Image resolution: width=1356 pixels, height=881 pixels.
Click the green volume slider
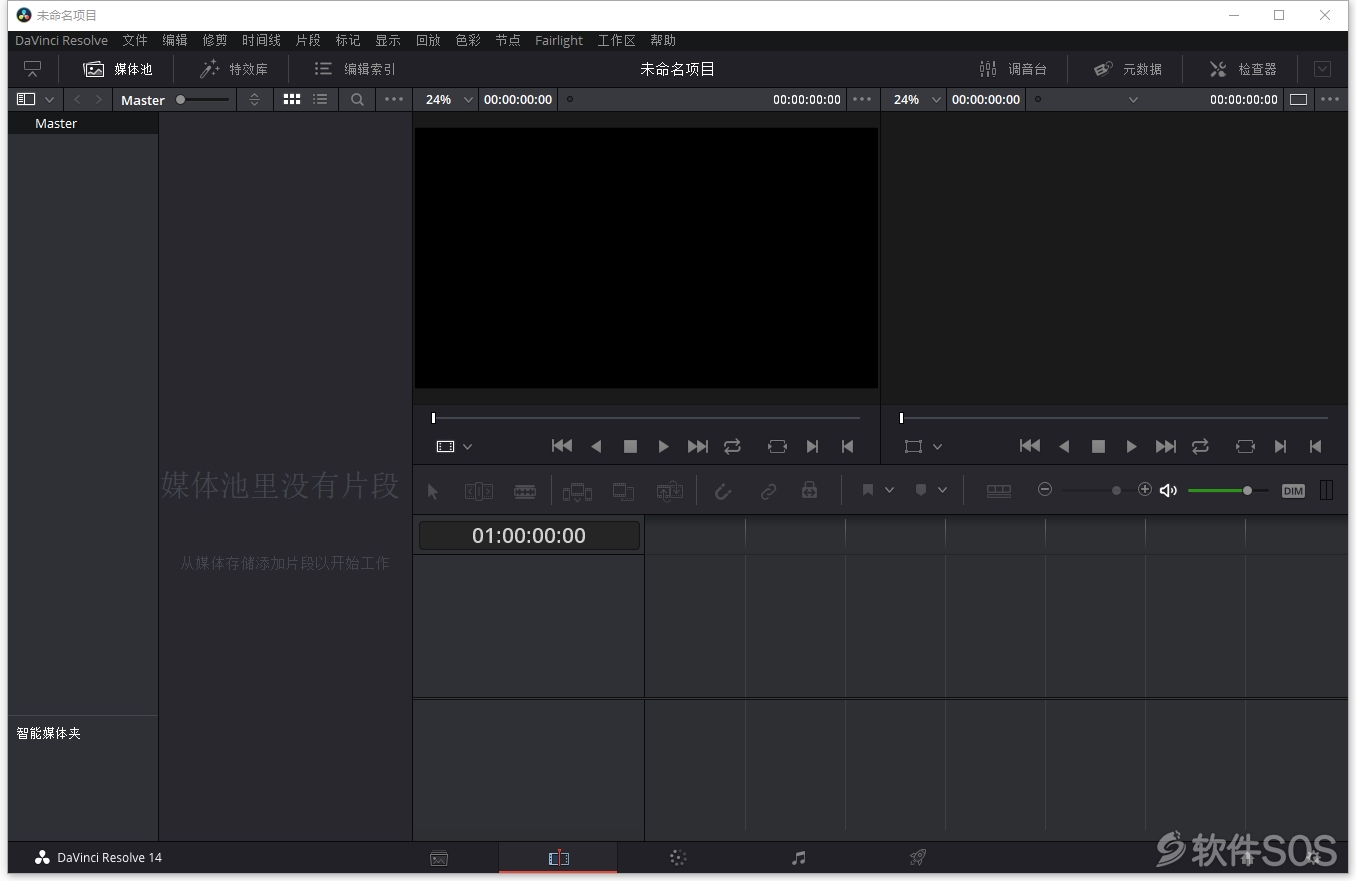point(1228,490)
